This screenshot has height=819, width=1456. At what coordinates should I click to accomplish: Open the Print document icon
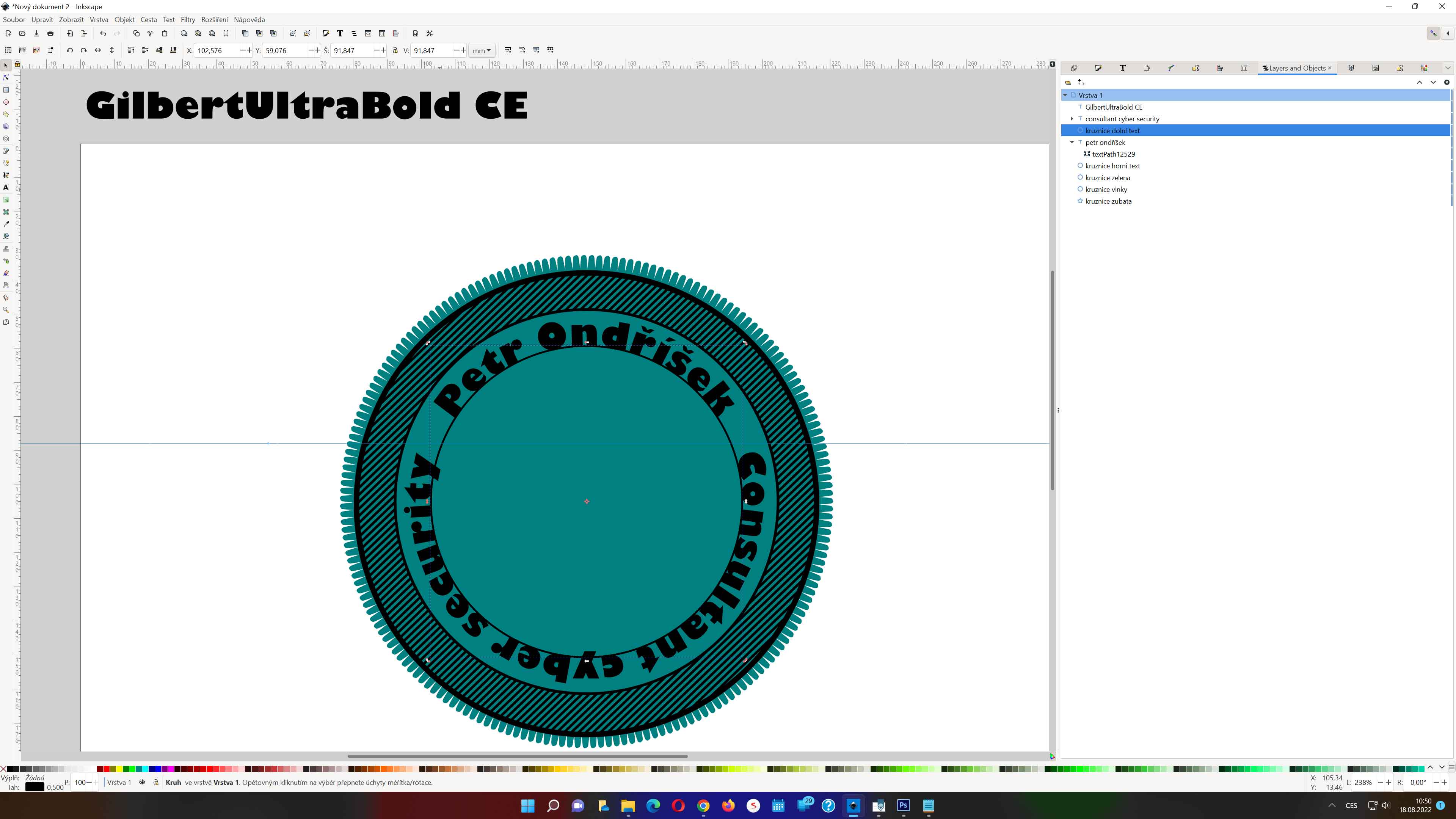pos(50,33)
